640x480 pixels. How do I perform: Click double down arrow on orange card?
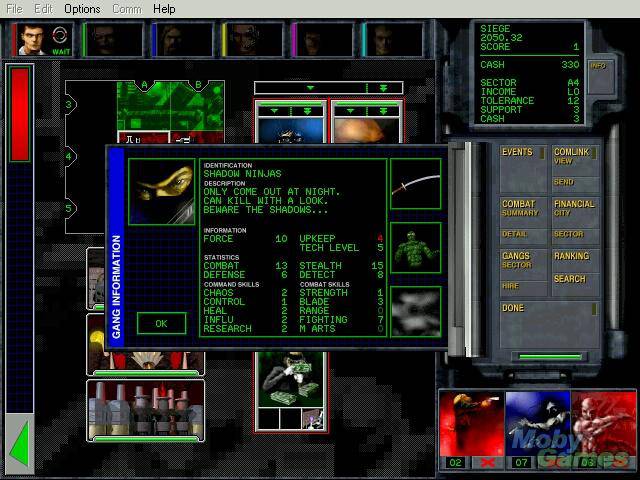383,111
